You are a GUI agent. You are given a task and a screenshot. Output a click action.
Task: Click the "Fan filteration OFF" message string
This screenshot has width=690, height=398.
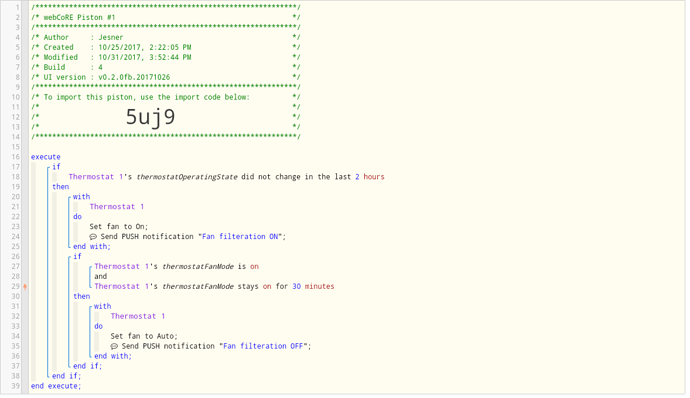(x=264, y=346)
